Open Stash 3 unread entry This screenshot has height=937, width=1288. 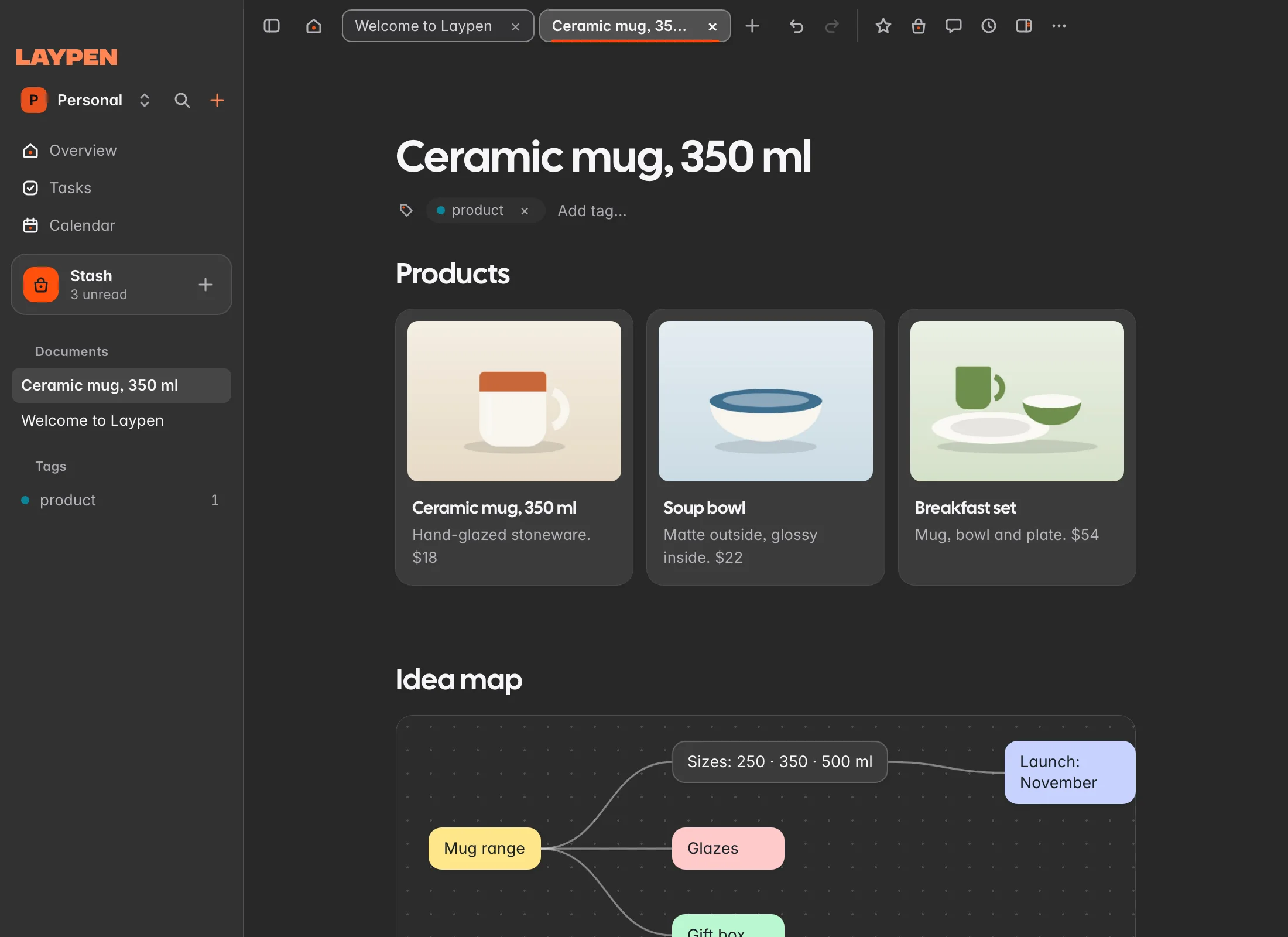coord(122,285)
